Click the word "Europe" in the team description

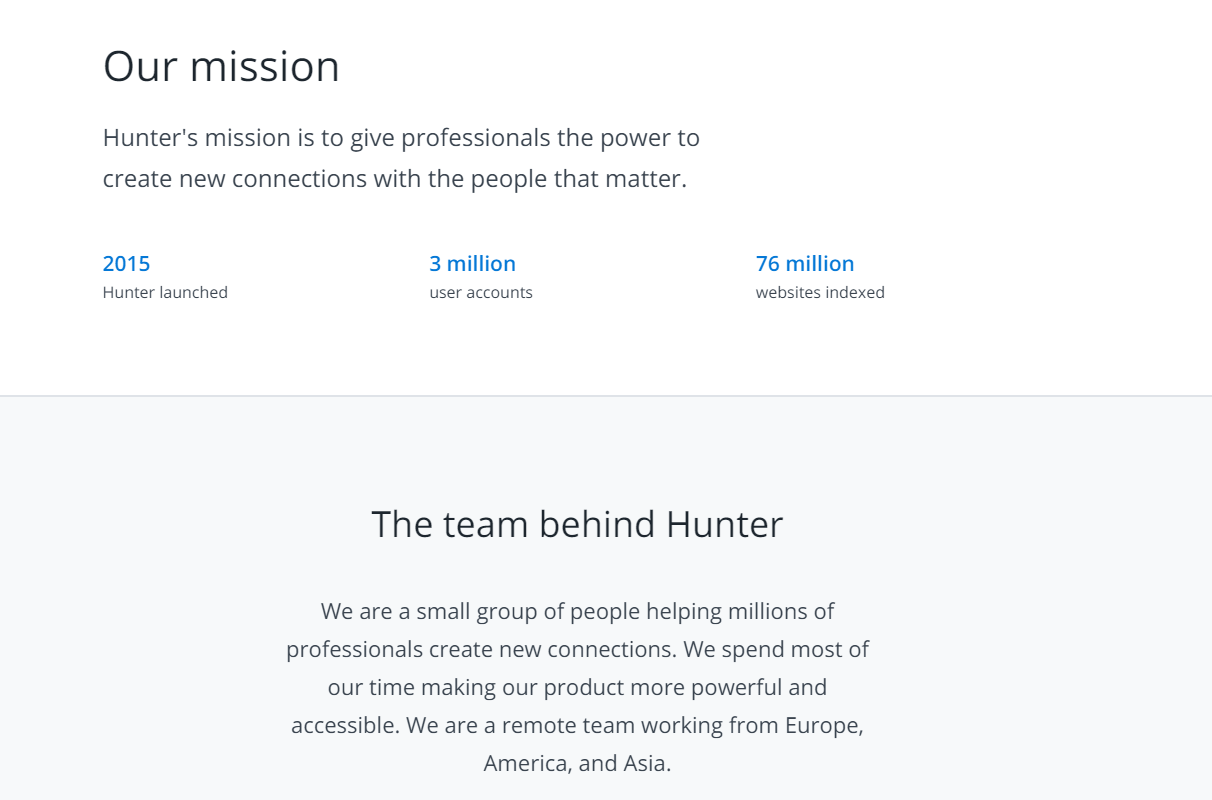tap(823, 725)
